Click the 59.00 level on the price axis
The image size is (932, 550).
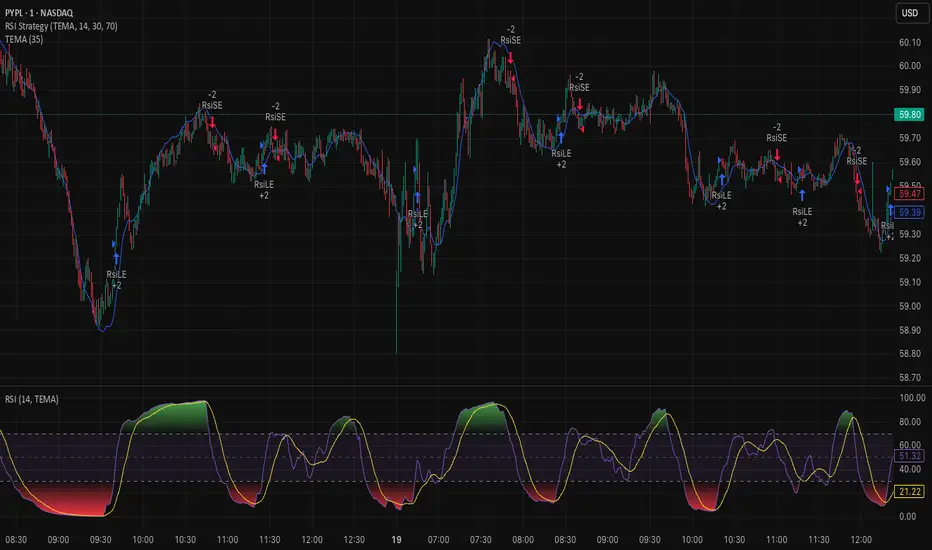coord(911,307)
